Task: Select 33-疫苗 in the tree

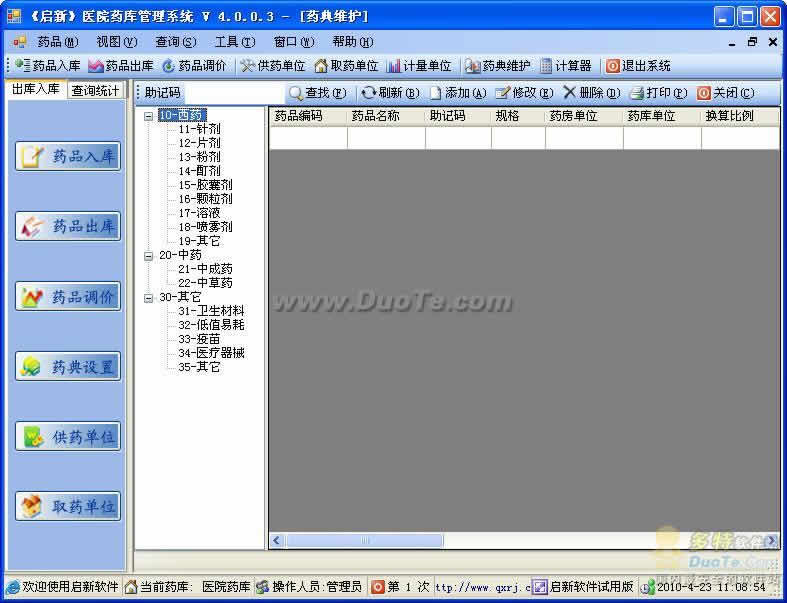Action: (199, 339)
